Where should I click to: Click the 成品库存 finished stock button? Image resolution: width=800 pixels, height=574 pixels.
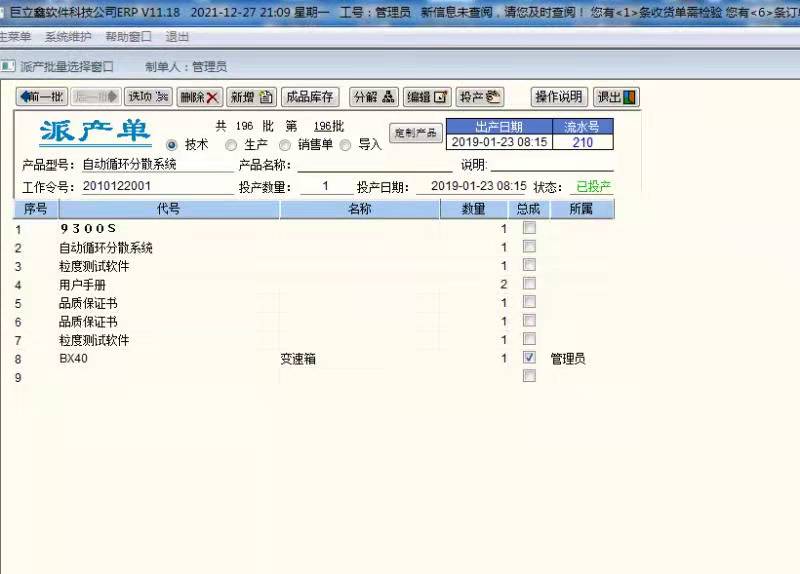(x=310, y=97)
